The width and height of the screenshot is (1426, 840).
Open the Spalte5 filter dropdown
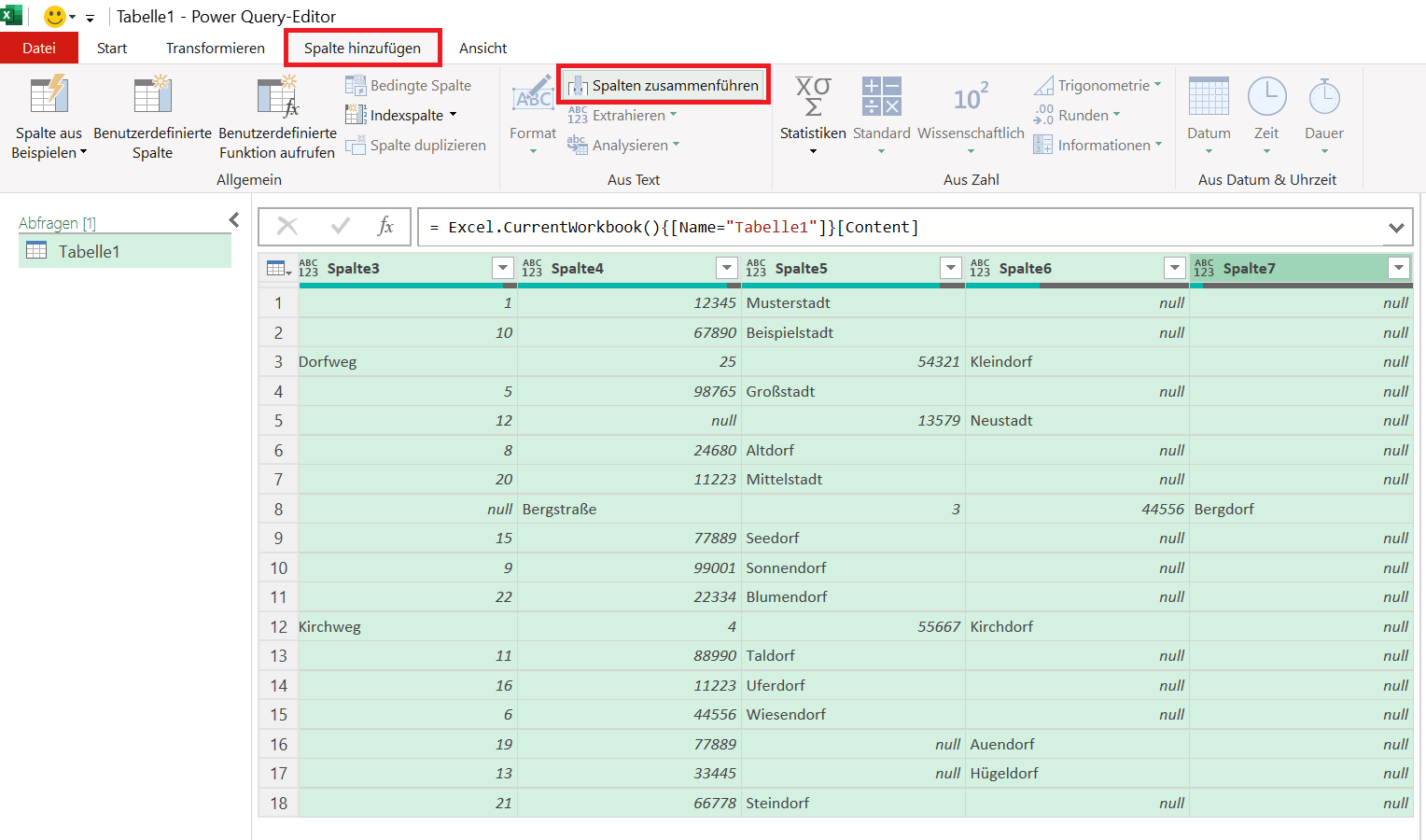(950, 269)
